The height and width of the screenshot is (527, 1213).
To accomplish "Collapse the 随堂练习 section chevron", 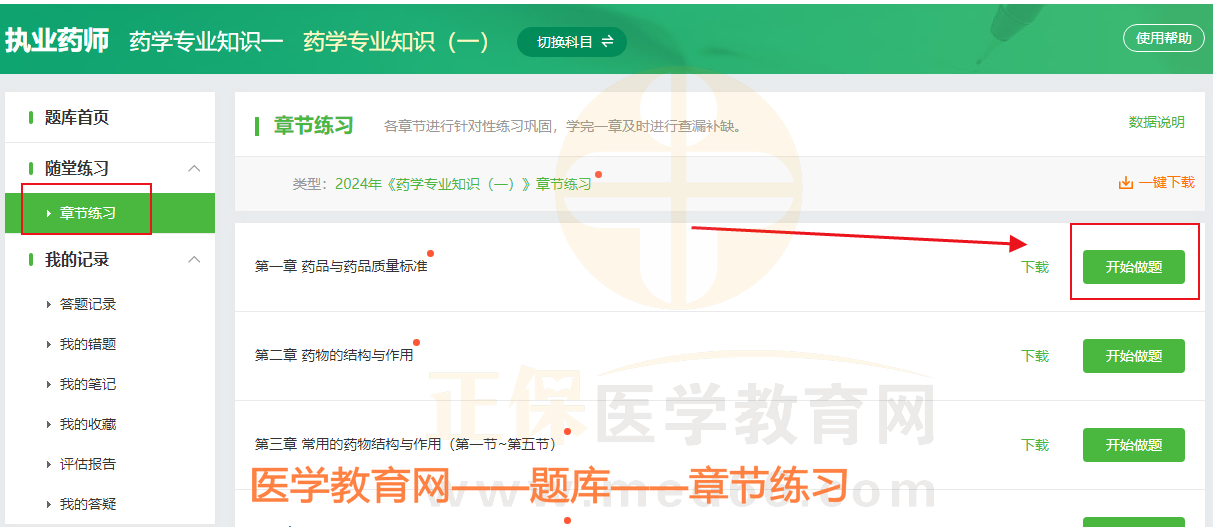I will pos(194,168).
